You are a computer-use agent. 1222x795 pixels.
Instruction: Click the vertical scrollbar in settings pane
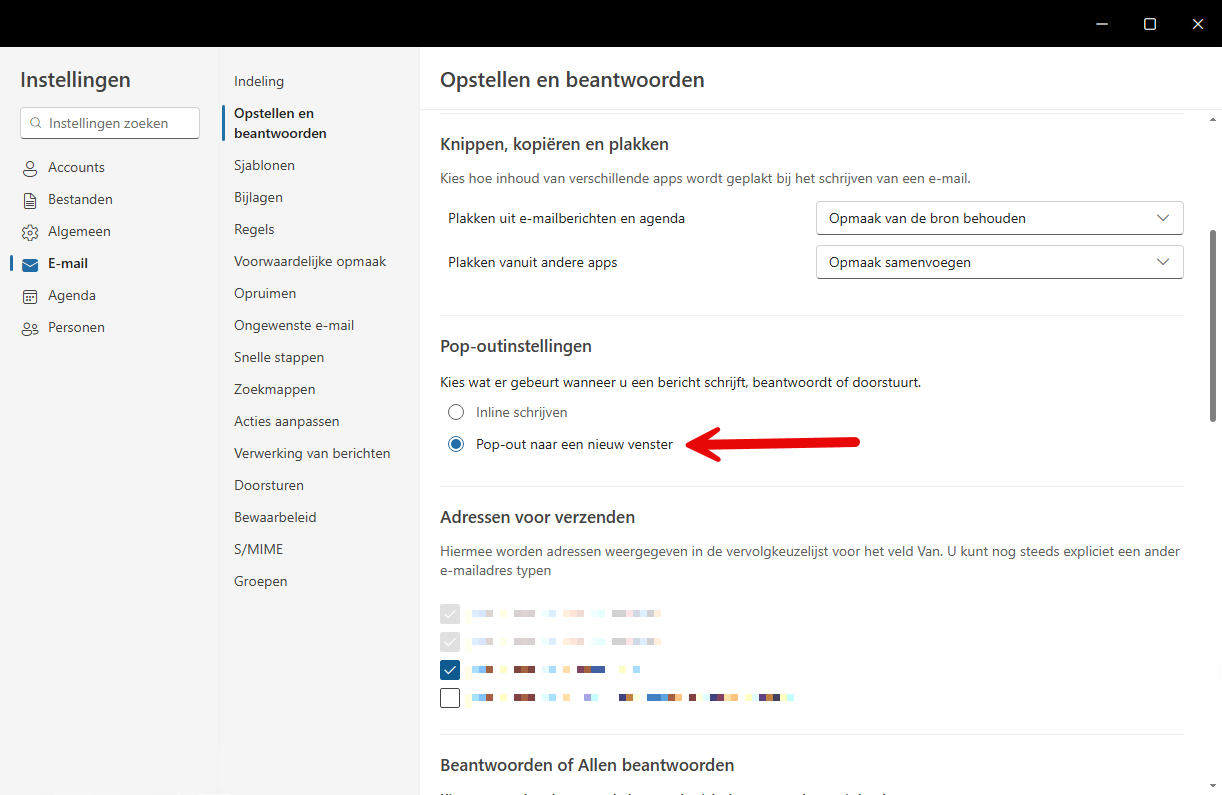coord(1214,325)
